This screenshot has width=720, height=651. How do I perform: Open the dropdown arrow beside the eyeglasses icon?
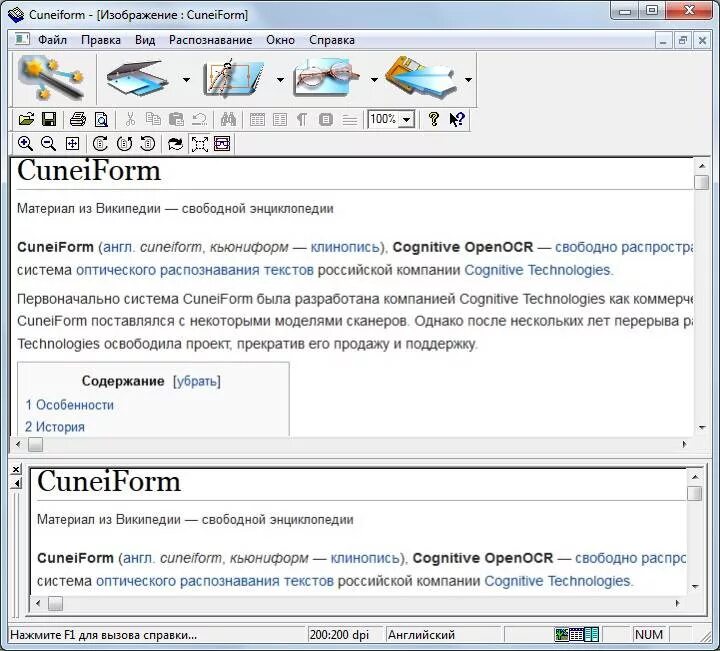pyautogui.click(x=374, y=79)
